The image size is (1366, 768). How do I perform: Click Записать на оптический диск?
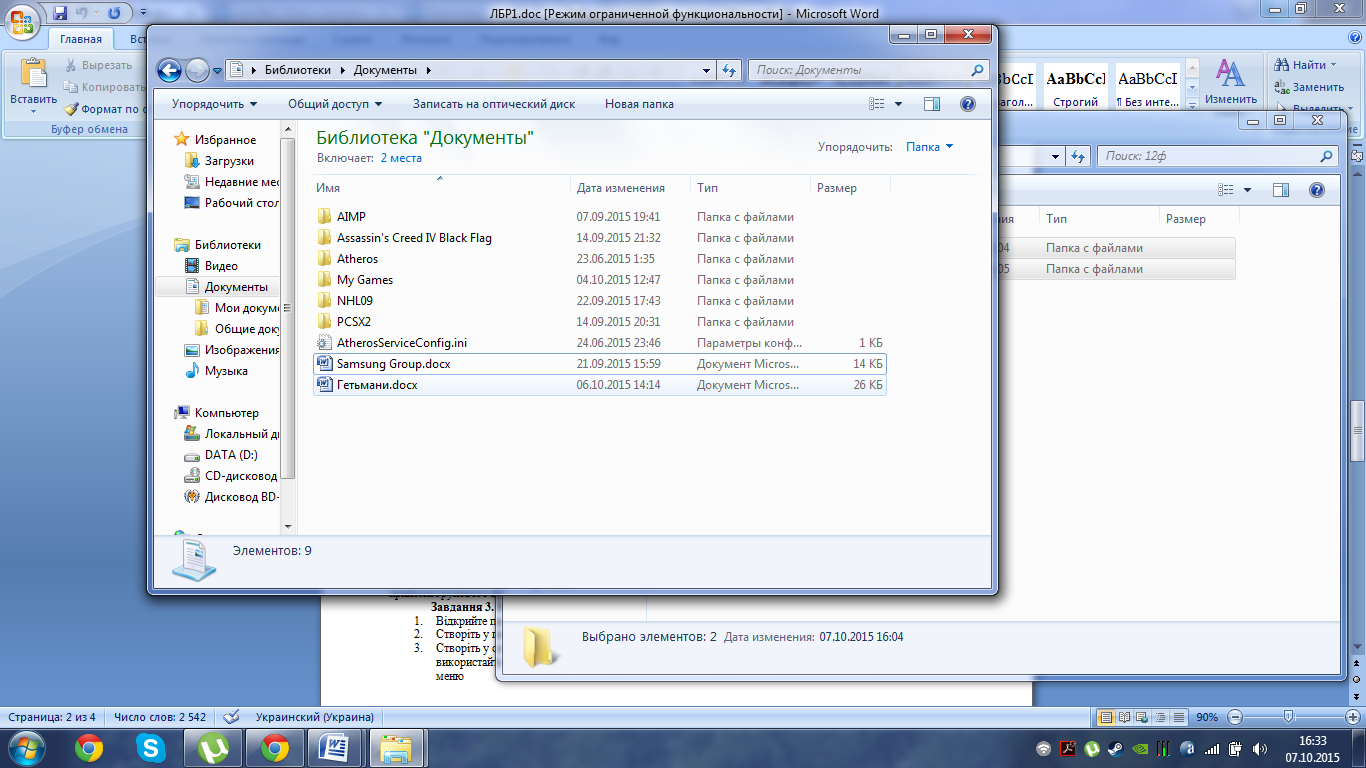(494, 104)
